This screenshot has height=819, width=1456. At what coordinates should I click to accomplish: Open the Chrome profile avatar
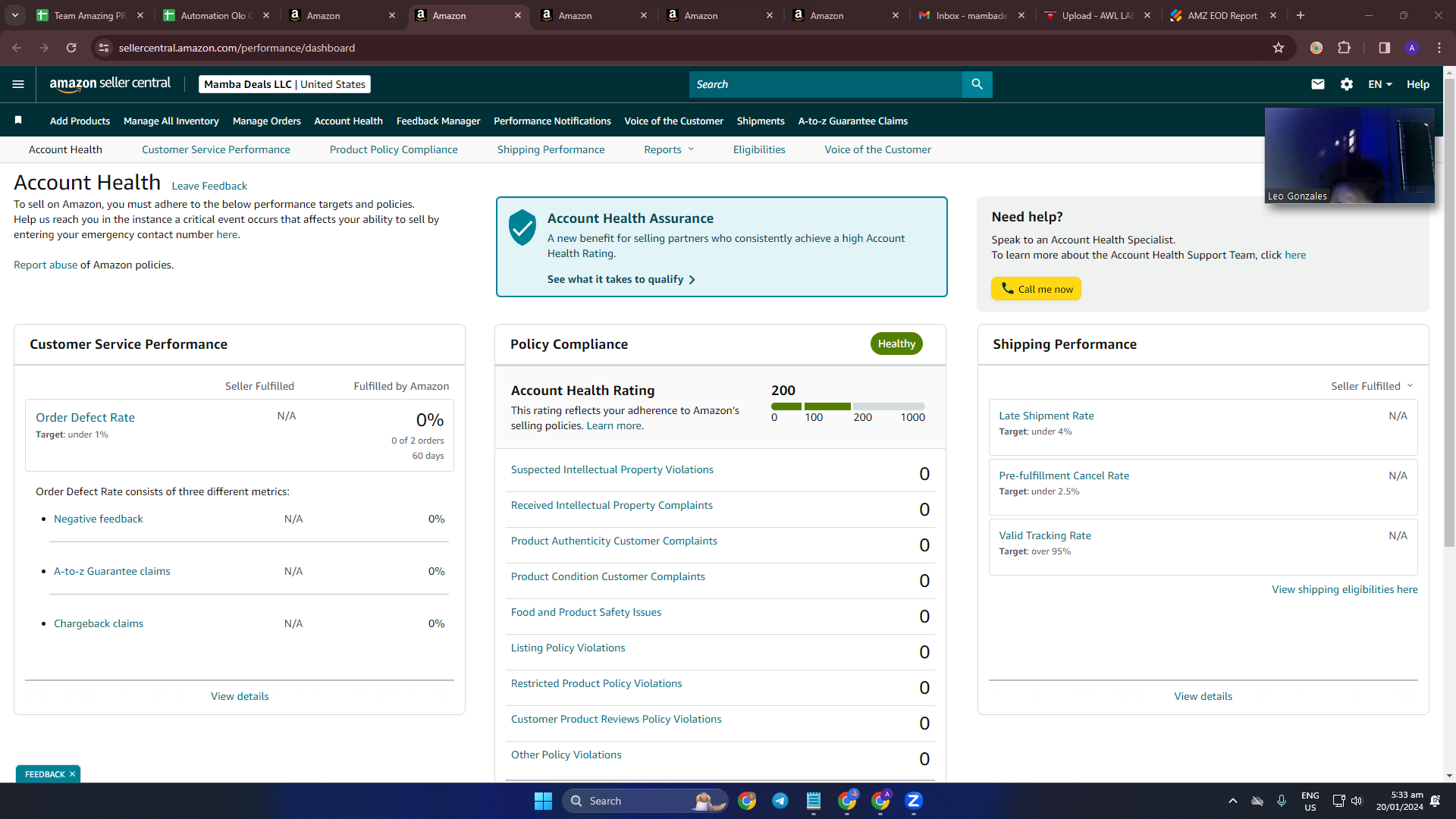click(x=1412, y=48)
